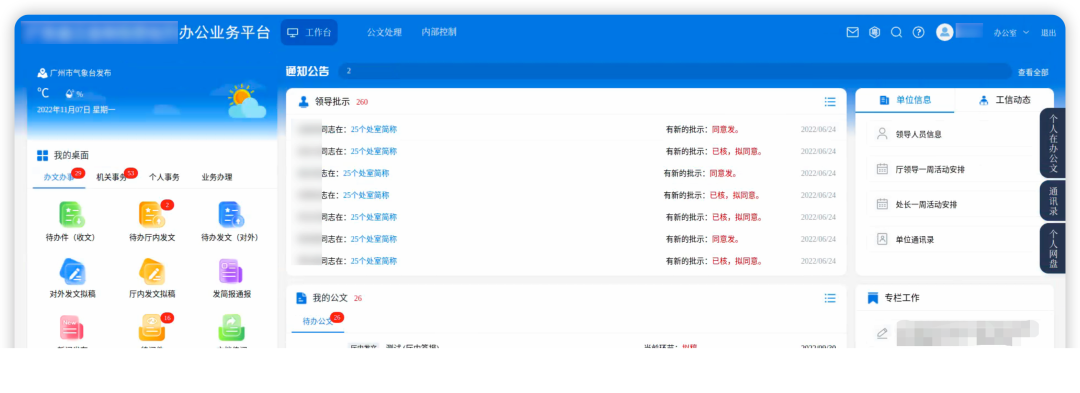Screen dimensions: 1080x393
Task: Click the 办公业务平台 title
Action: (x=225, y=32)
